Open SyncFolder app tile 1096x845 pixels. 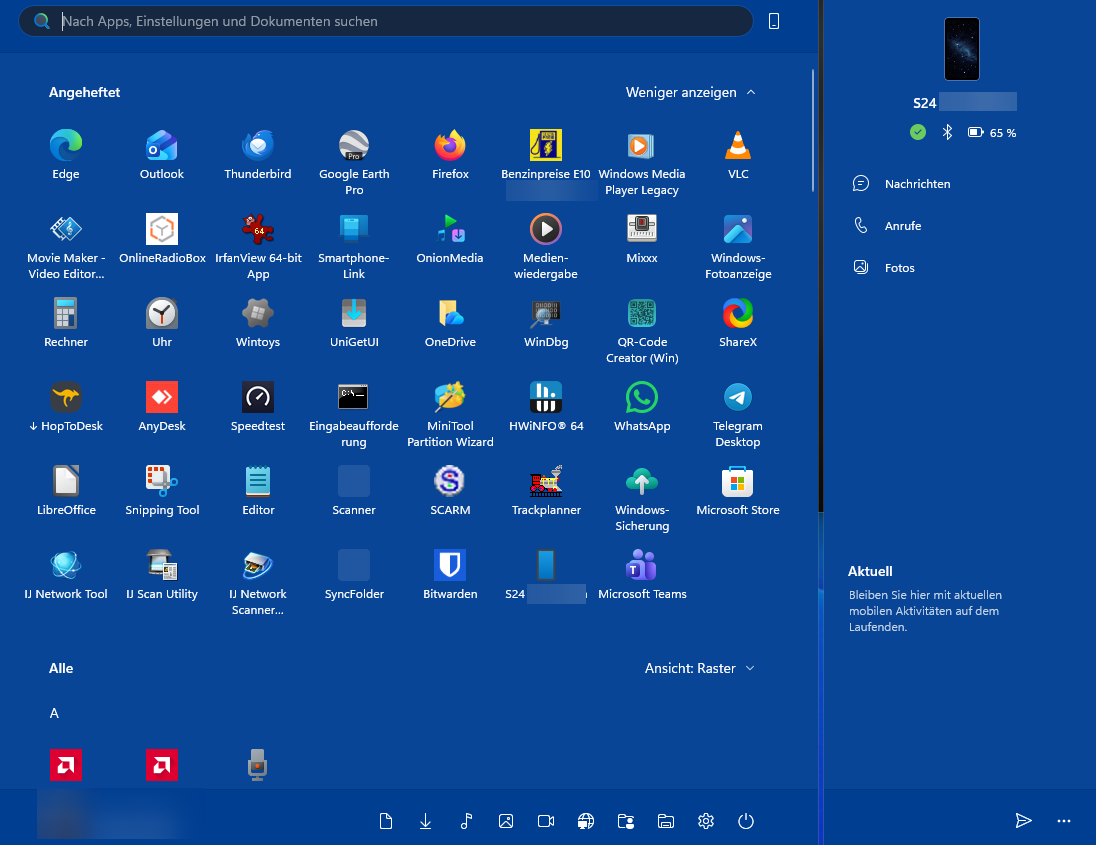354,575
